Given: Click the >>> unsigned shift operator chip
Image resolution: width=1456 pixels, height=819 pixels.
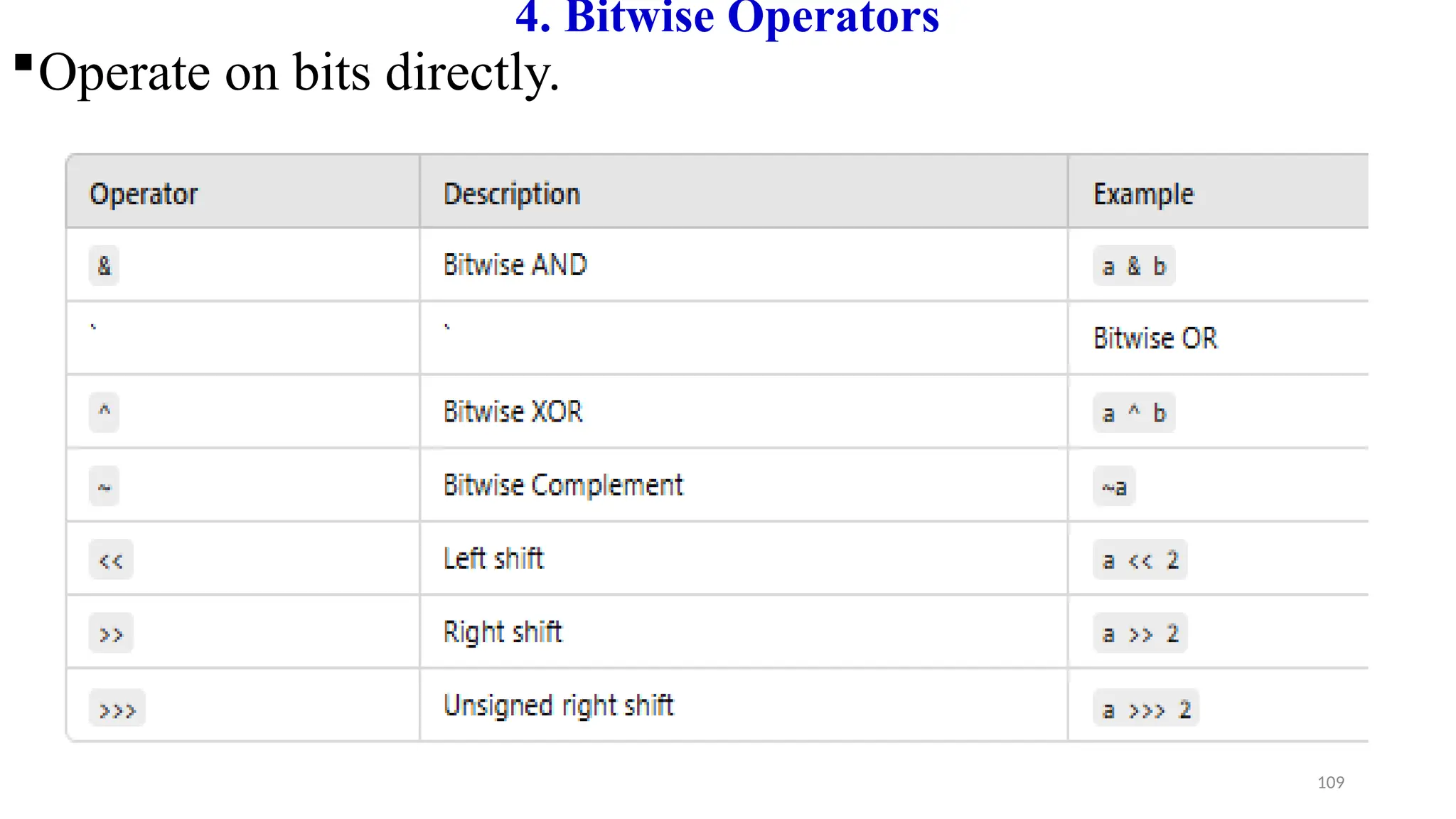Looking at the screenshot, I should pyautogui.click(x=117, y=708).
